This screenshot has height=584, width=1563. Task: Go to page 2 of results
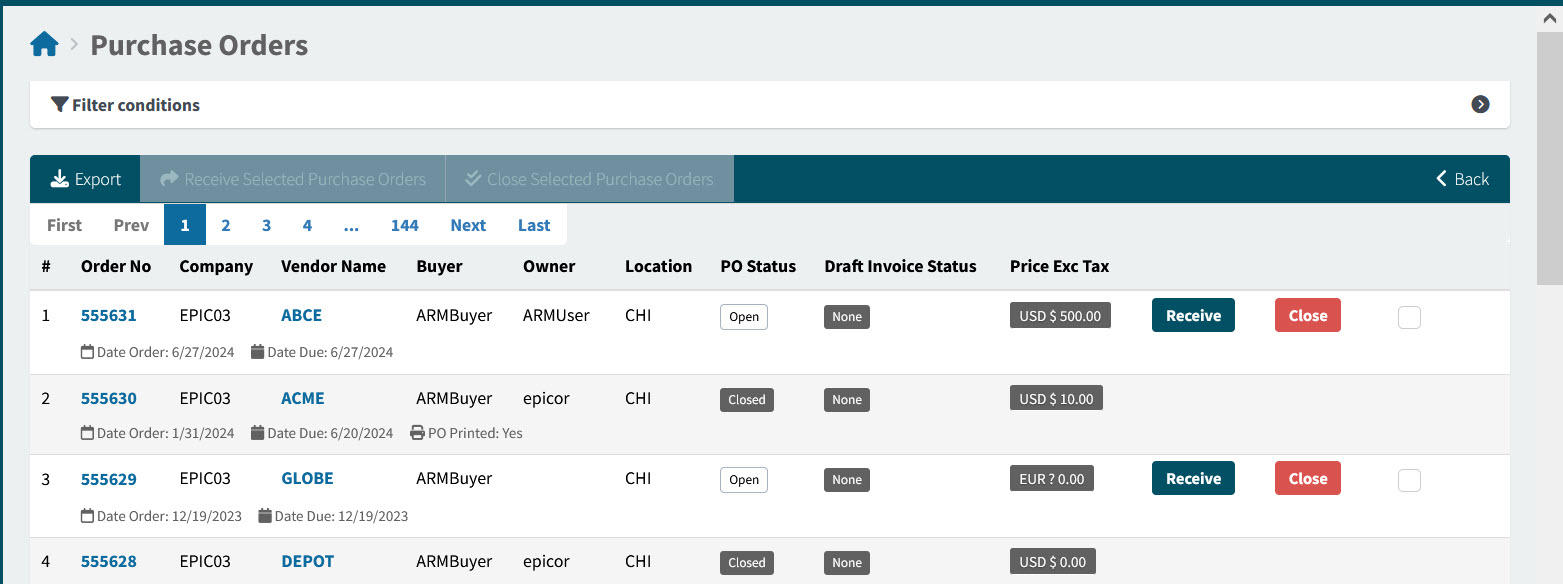point(226,225)
